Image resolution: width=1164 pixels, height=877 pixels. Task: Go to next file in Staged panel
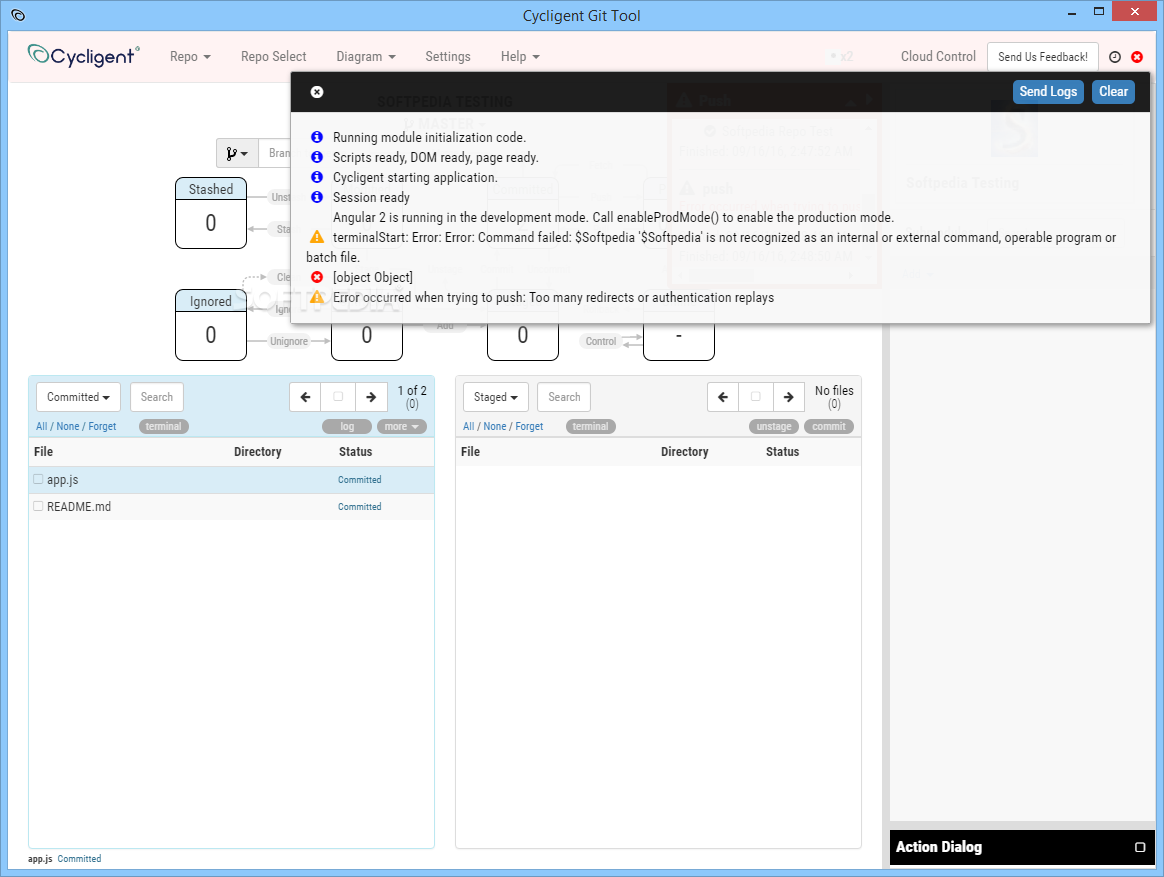point(788,397)
